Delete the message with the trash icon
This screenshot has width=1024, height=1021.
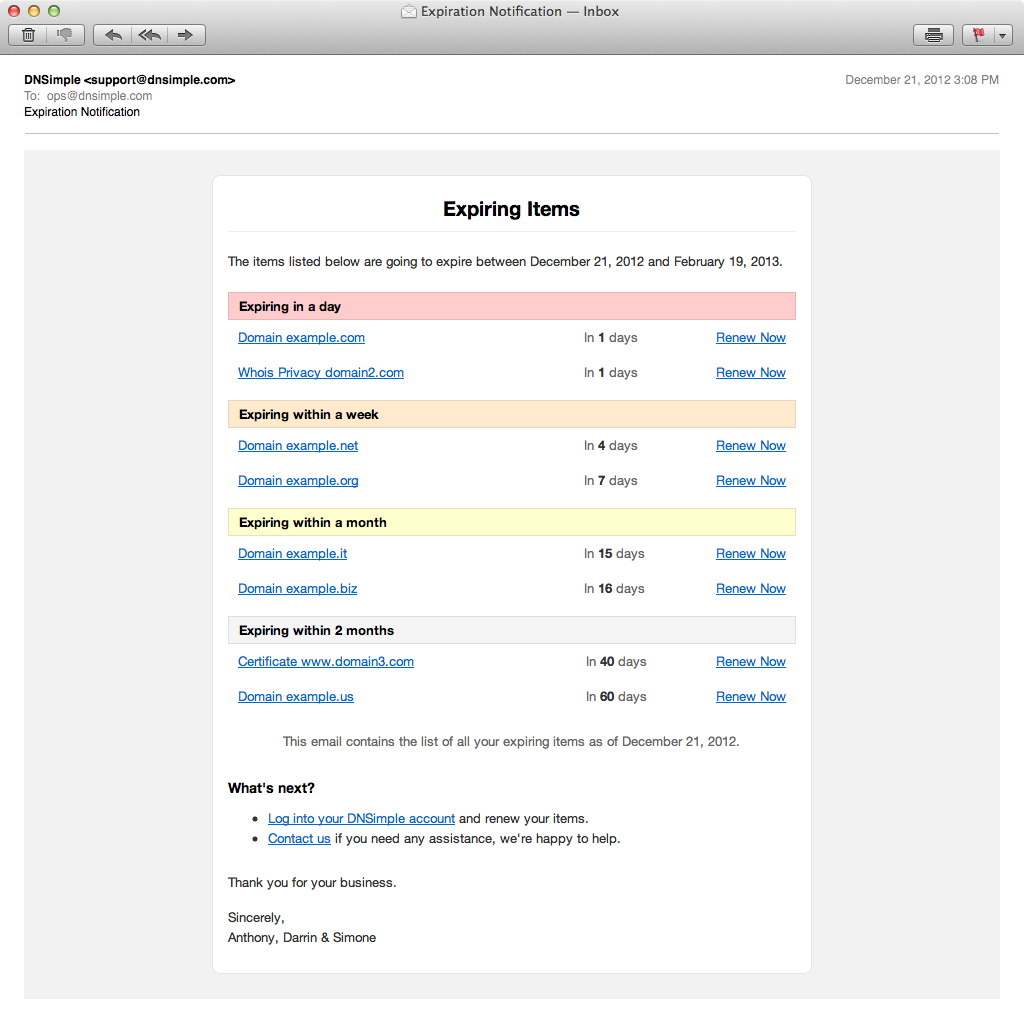[x=28, y=35]
